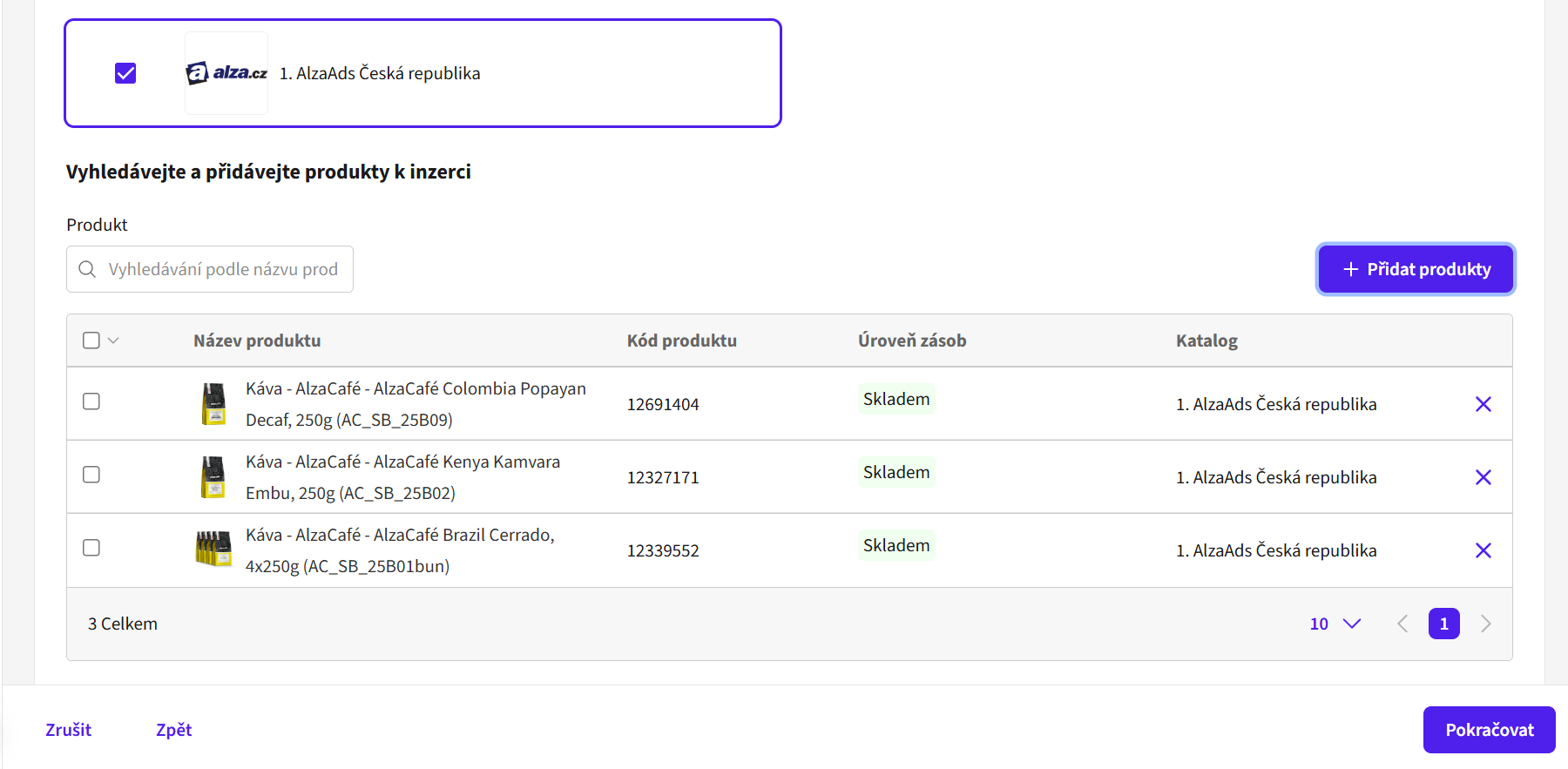This screenshot has width=1568, height=769.
Task: Click the alza.cz logo
Action: [x=226, y=73]
